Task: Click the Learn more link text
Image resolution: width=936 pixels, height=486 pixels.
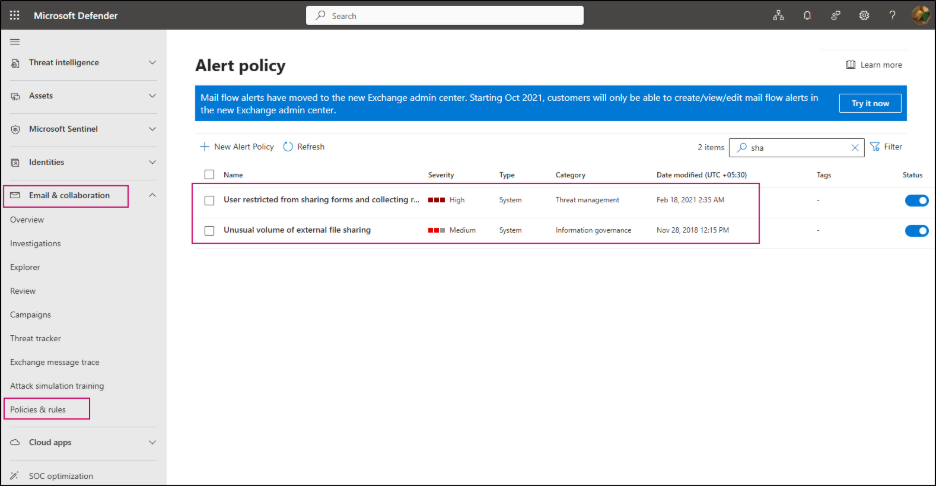Action: coord(881,65)
